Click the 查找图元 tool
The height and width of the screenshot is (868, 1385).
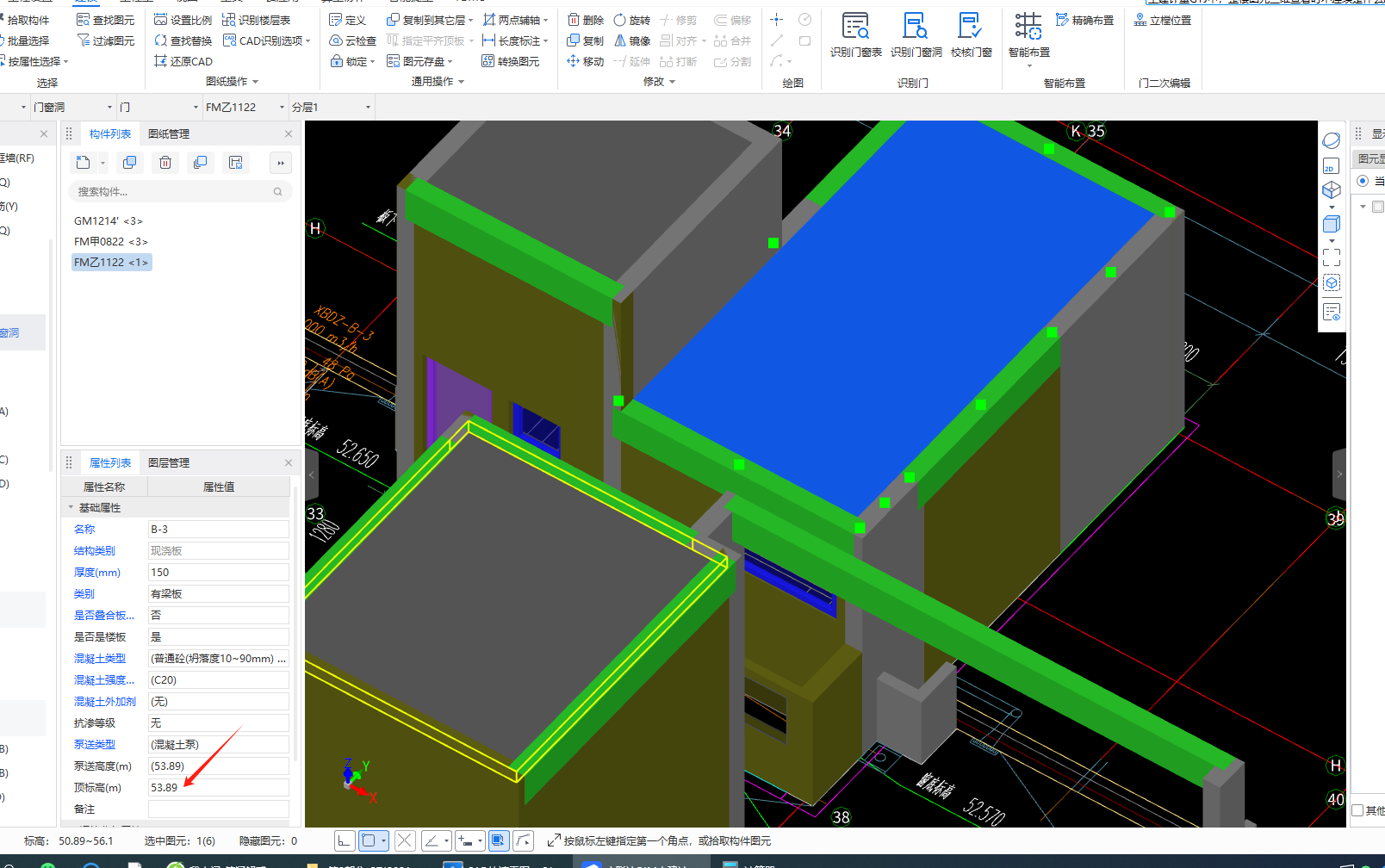pyautogui.click(x=105, y=20)
